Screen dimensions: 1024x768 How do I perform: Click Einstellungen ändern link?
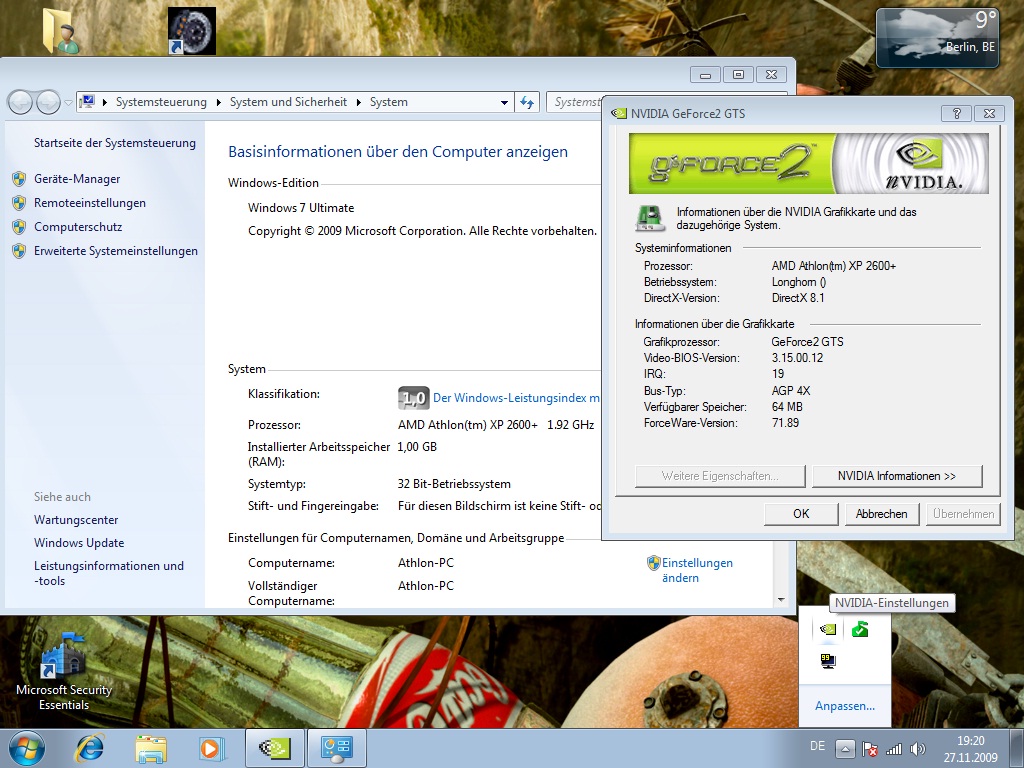click(697, 570)
